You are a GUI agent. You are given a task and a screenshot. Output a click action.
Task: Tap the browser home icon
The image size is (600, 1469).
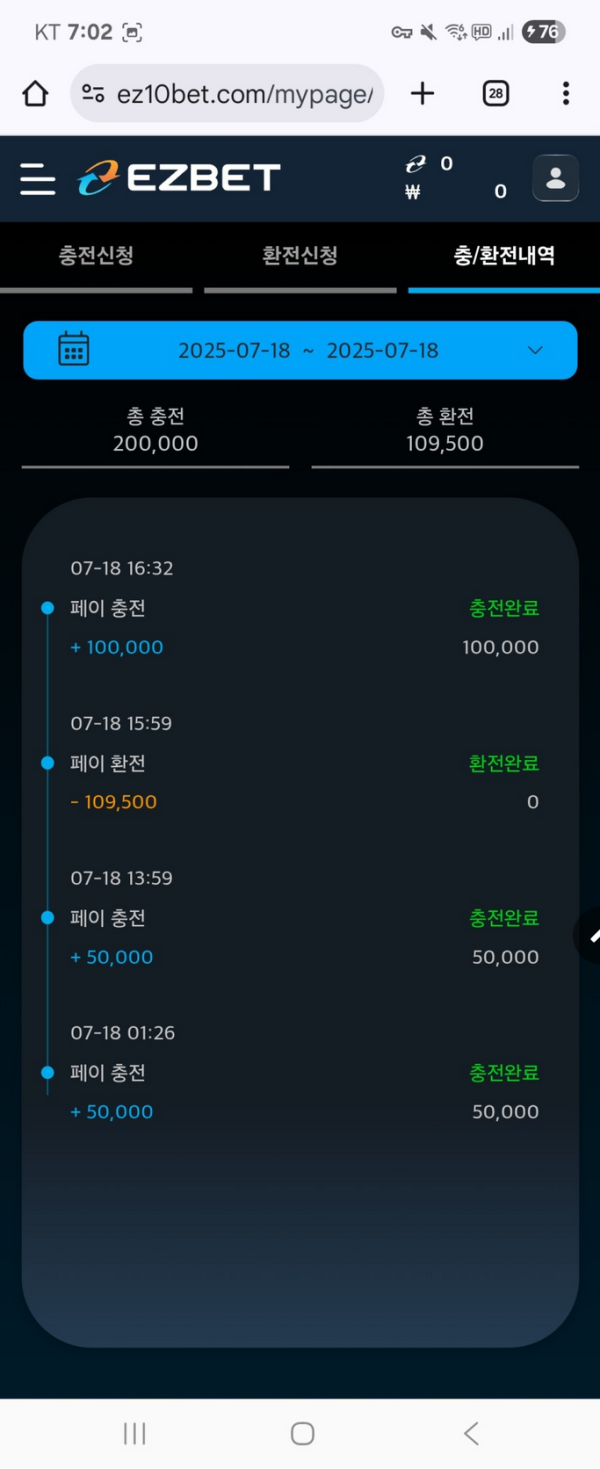(x=35, y=94)
